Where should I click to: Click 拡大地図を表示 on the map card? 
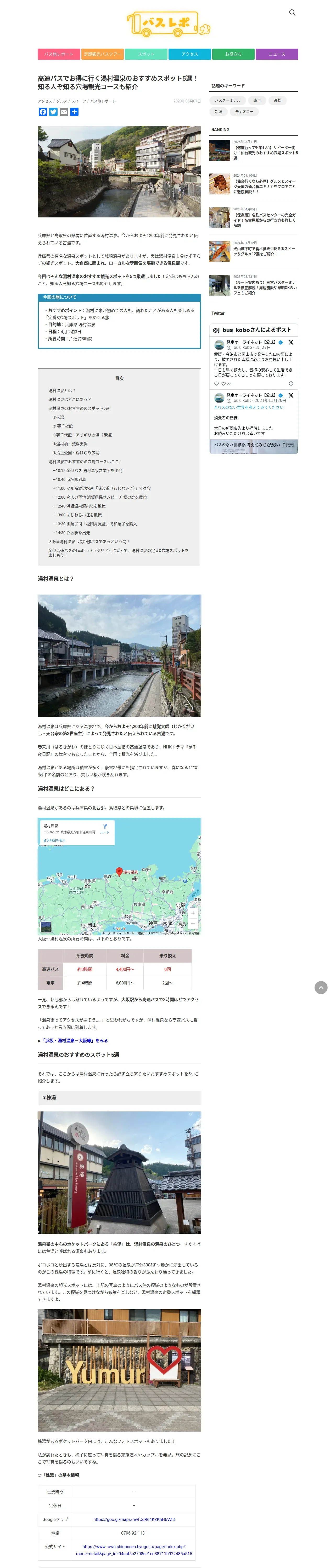coord(54,841)
